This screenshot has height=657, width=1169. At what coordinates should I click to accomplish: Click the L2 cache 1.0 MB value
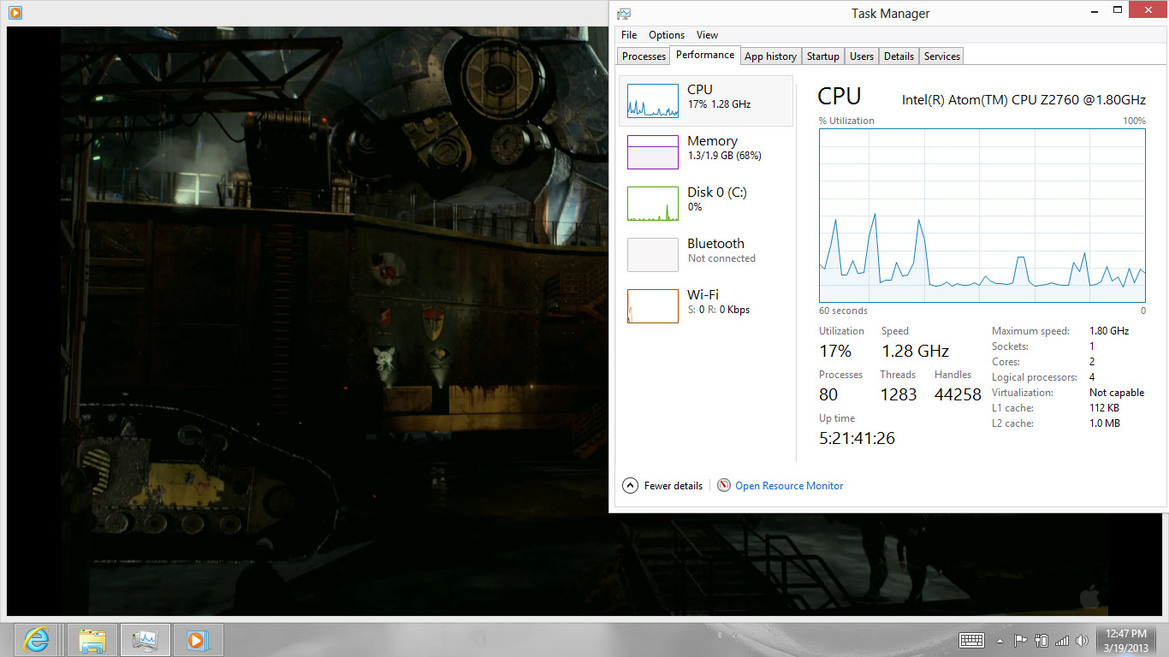1104,423
